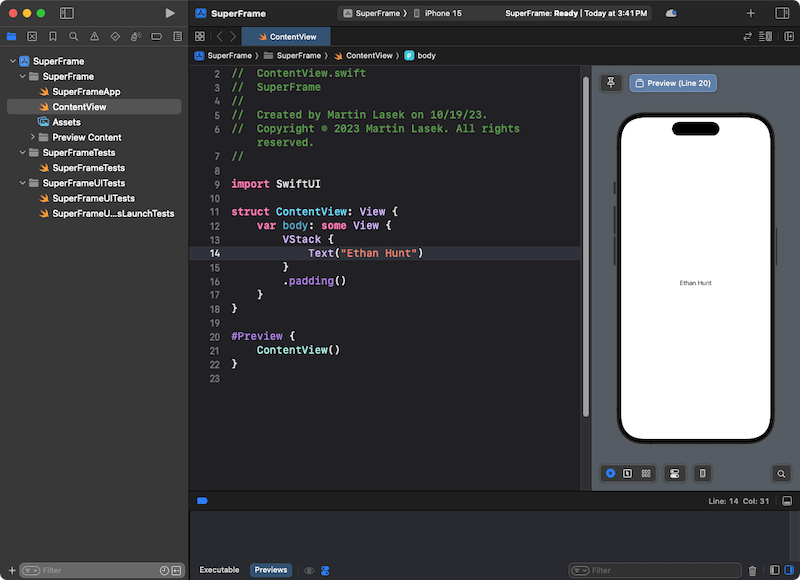Viewport: 800px width, 580px height.
Task: Switch console to Previews tab
Action: tap(271, 570)
